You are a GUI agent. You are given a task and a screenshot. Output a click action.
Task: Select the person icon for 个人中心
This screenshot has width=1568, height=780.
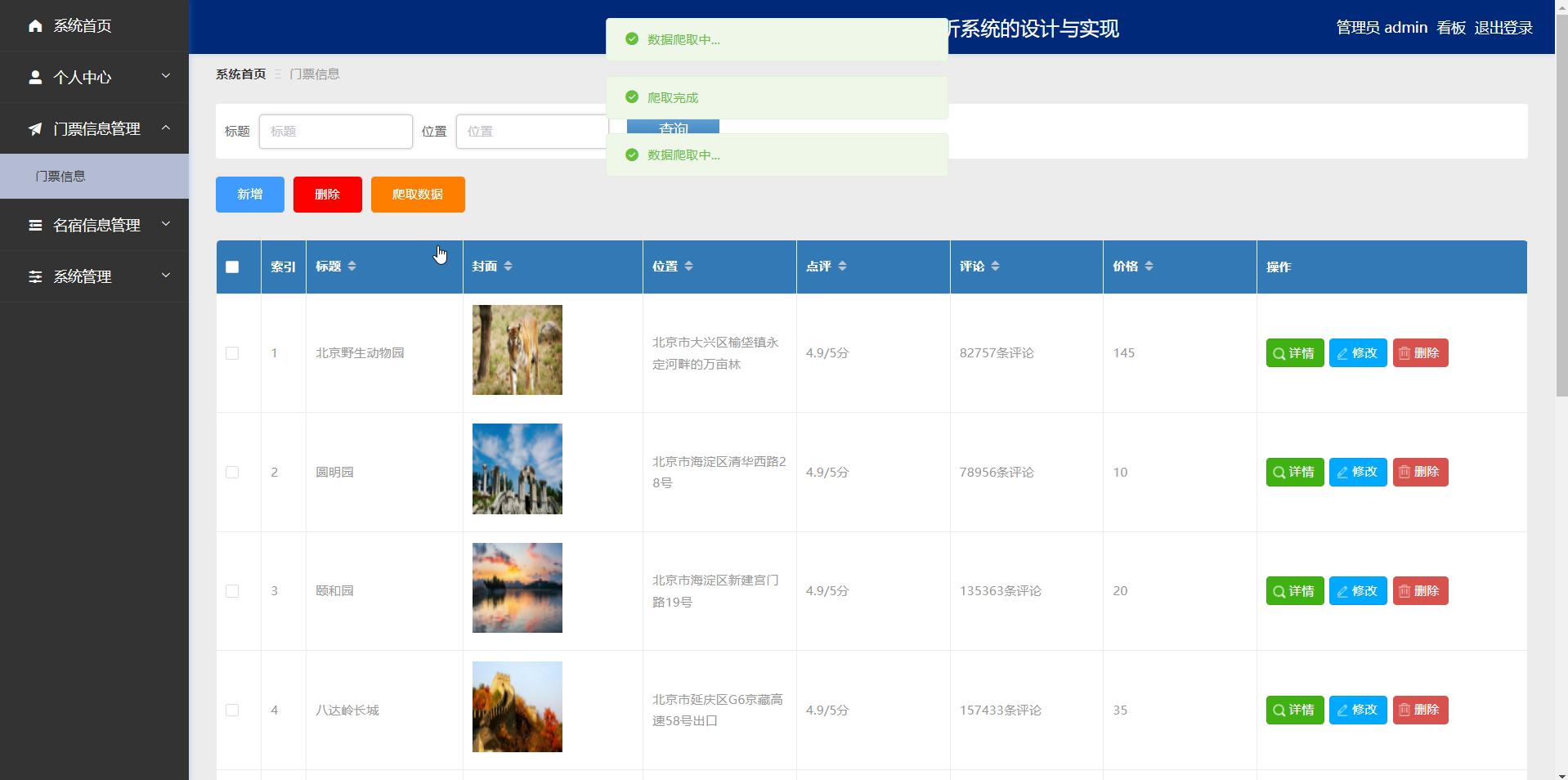(x=34, y=77)
